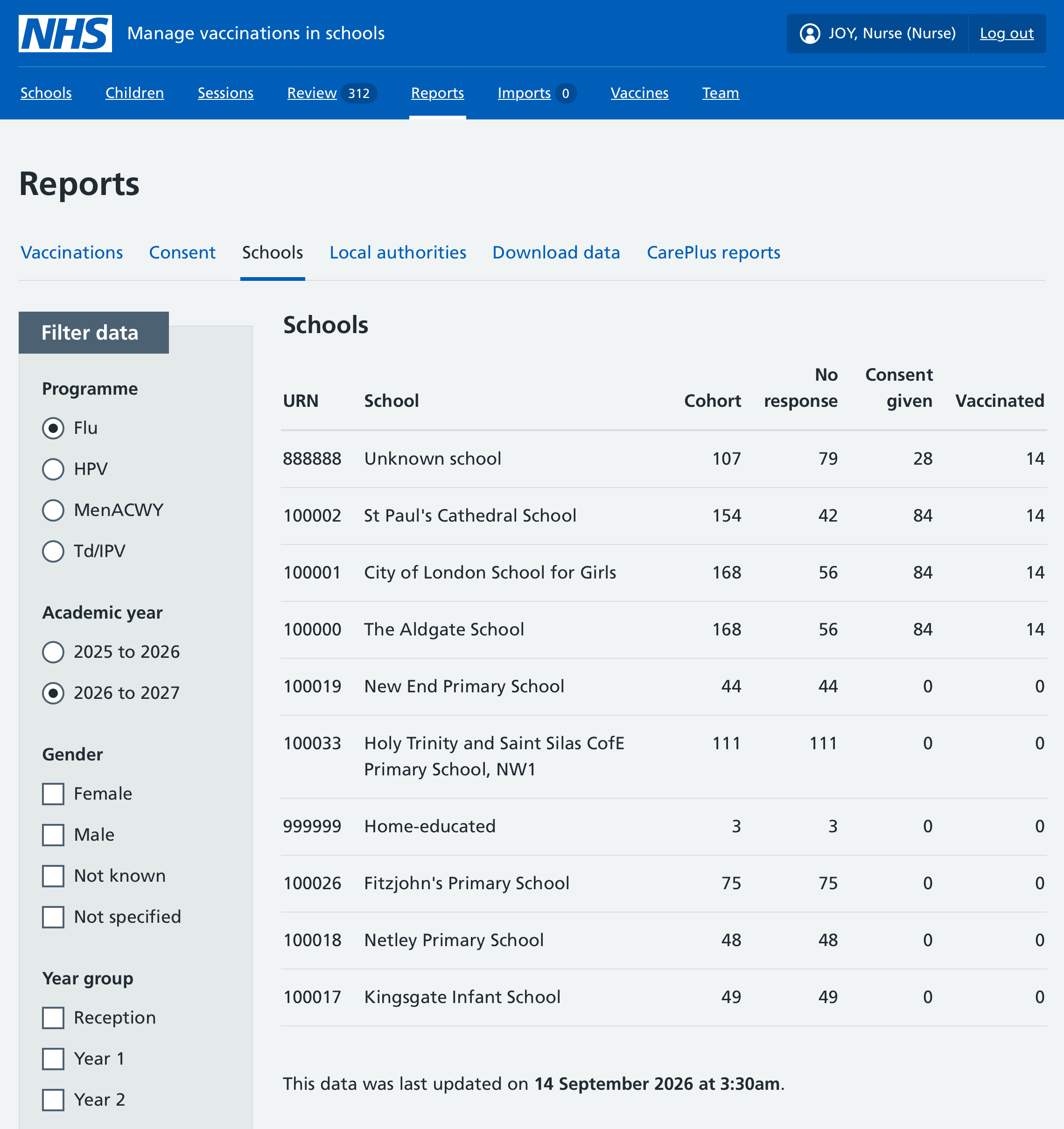This screenshot has height=1129, width=1064.
Task: Check the Year 2 checkbox
Action: 53,1100
